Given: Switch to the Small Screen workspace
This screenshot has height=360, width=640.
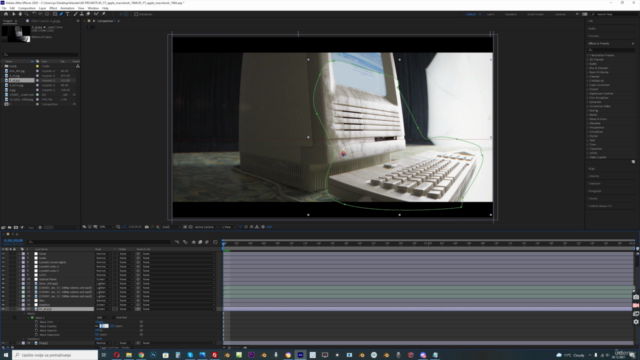Looking at the screenshot, I should coord(535,14).
